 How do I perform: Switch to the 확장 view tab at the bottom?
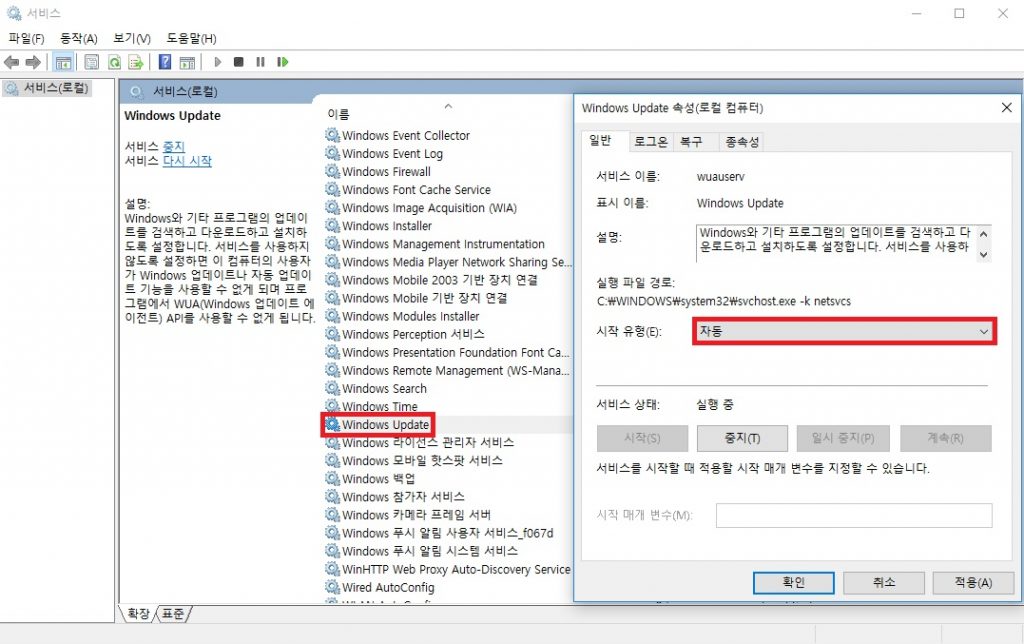tap(138, 614)
